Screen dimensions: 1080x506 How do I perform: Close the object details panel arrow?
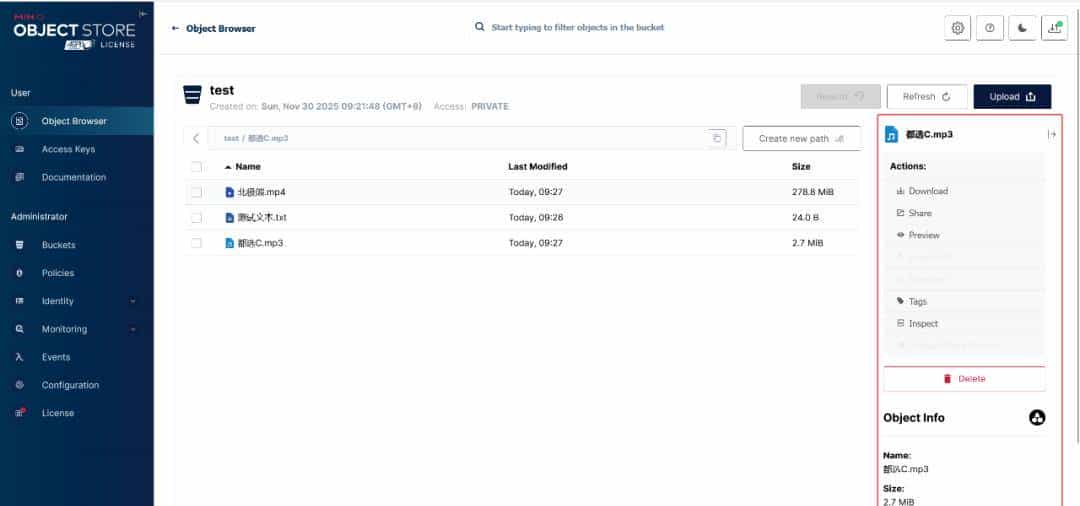click(1051, 135)
